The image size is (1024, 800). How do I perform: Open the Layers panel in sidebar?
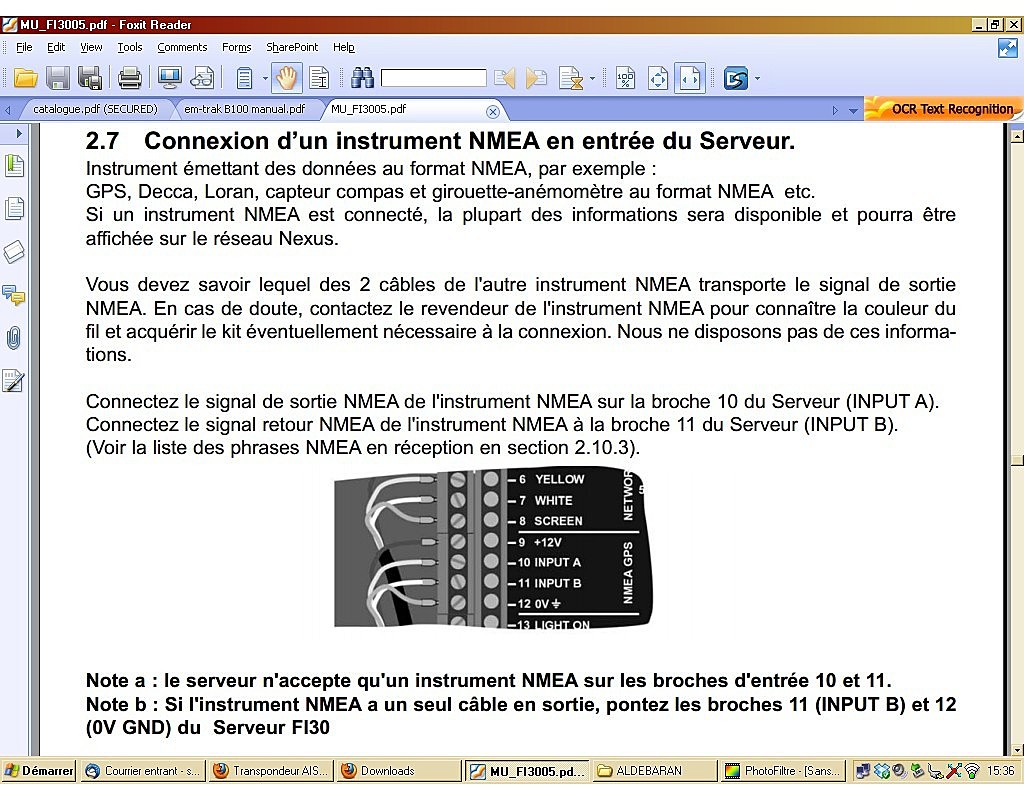pyautogui.click(x=14, y=251)
